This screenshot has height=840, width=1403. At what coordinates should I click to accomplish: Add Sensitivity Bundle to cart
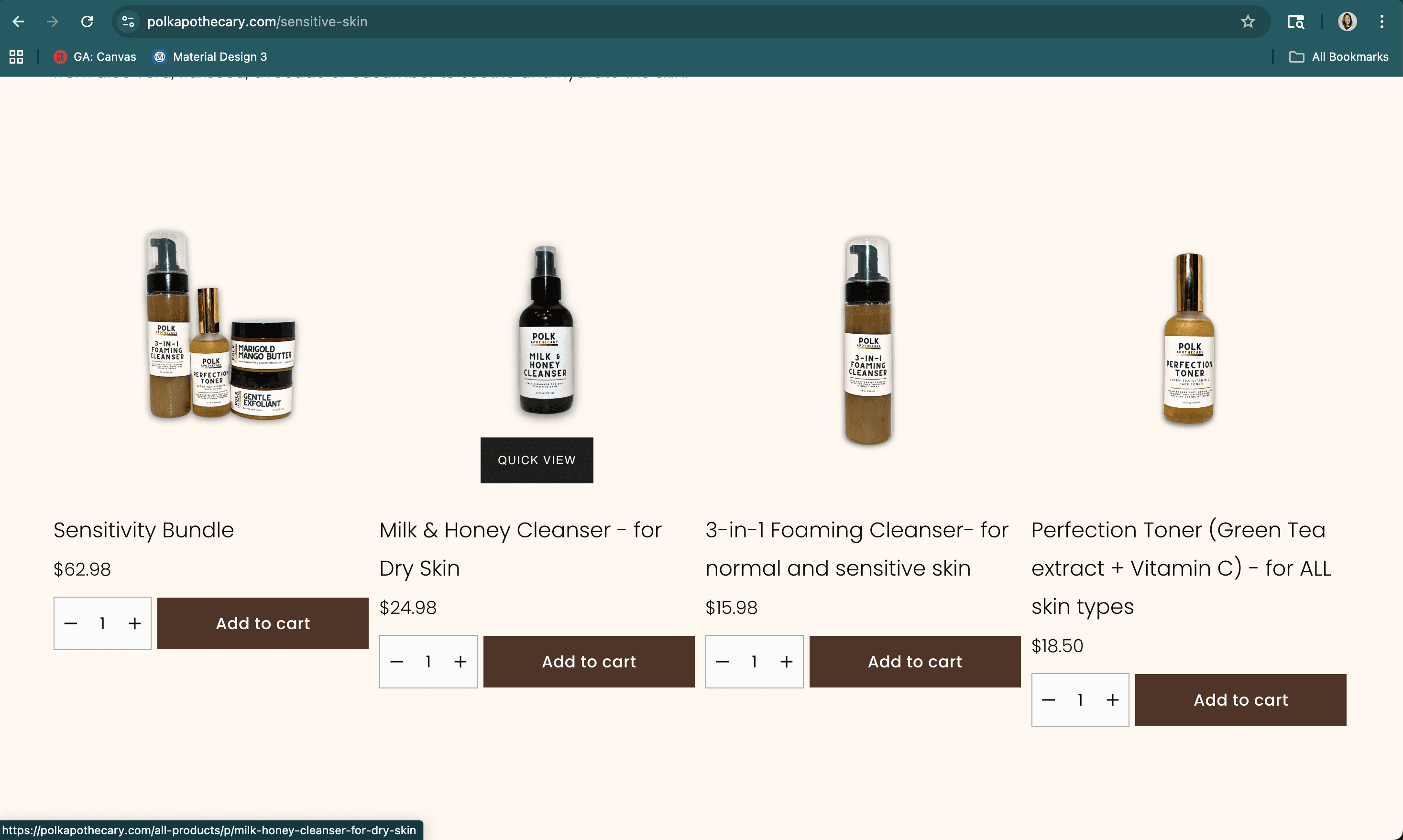click(263, 623)
